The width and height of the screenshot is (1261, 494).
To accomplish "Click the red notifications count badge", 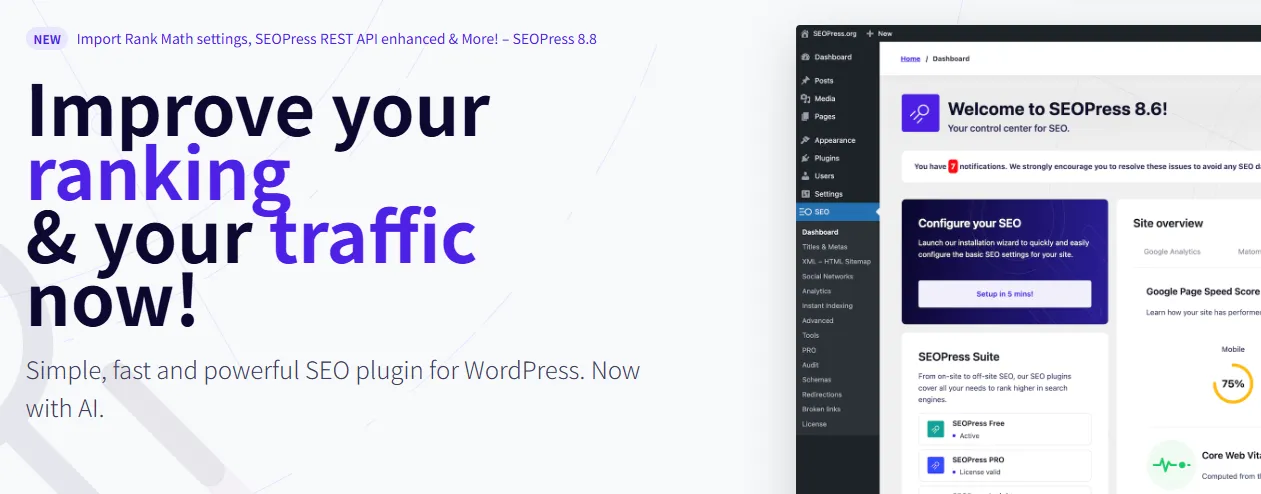I will click(953, 167).
